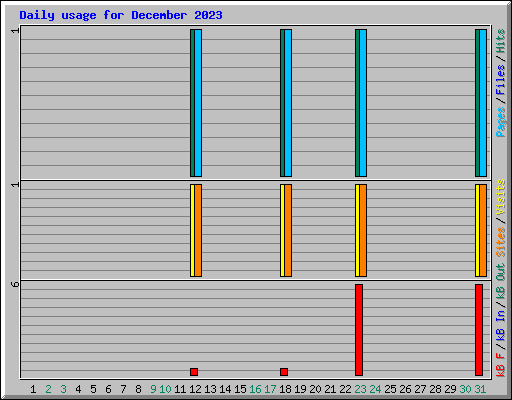Click green day label '10' on the x-axis

pyautogui.click(x=165, y=389)
